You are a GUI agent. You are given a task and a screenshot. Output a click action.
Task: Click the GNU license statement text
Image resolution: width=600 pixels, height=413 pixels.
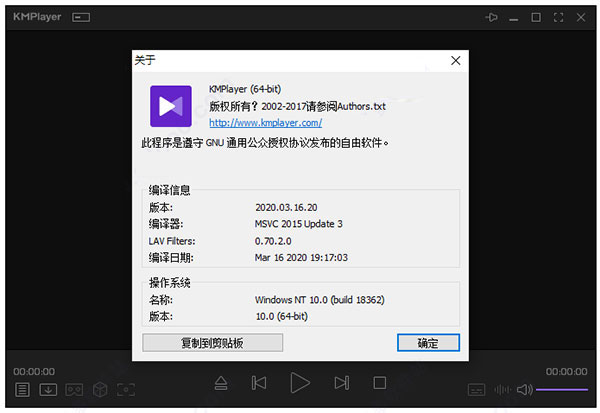(x=265, y=143)
